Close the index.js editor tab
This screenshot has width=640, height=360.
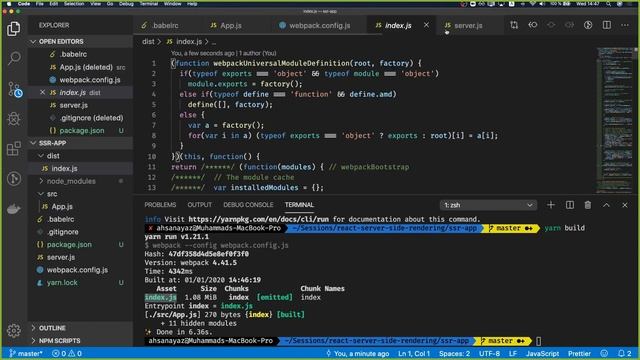point(426,25)
